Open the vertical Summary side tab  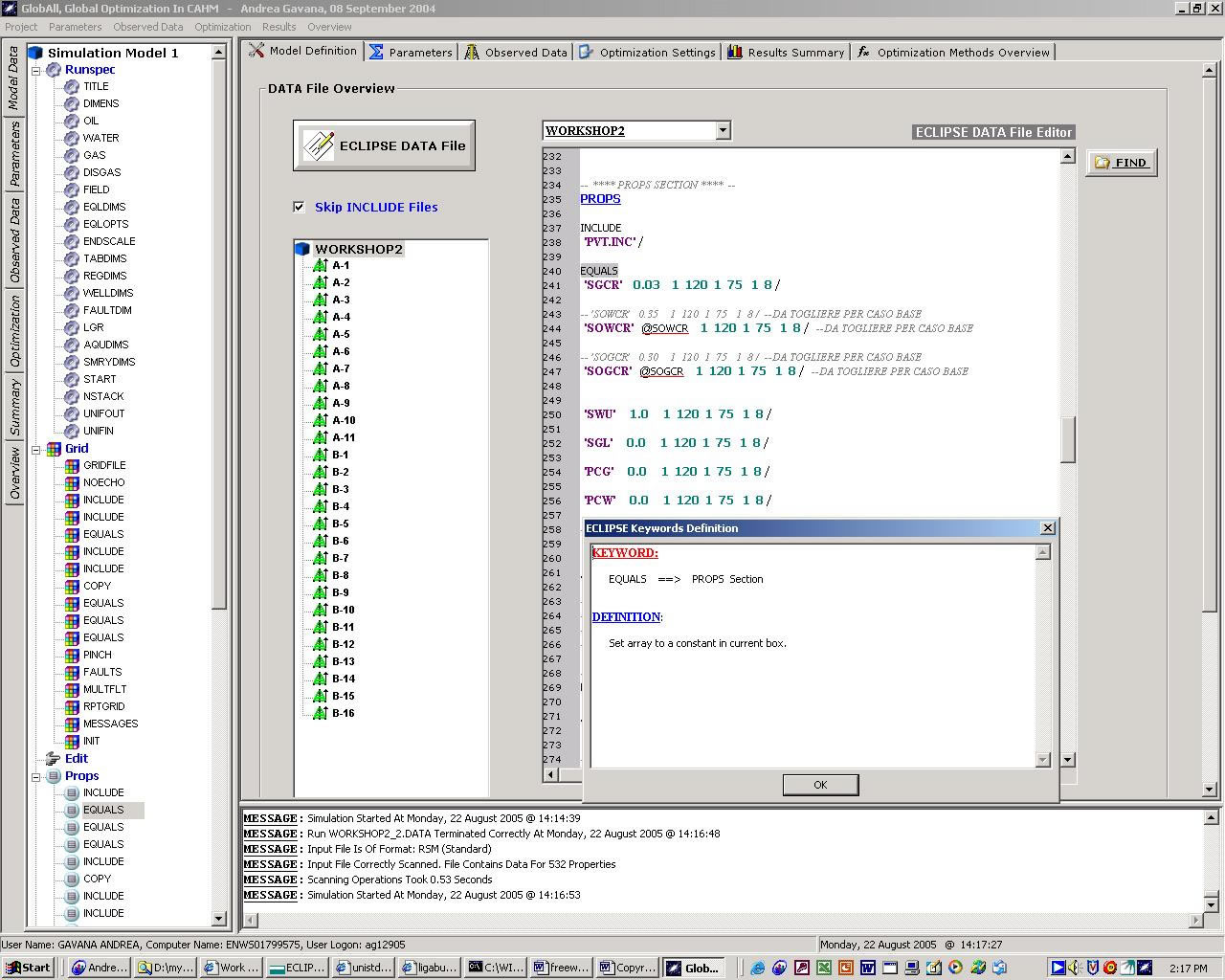[x=14, y=407]
